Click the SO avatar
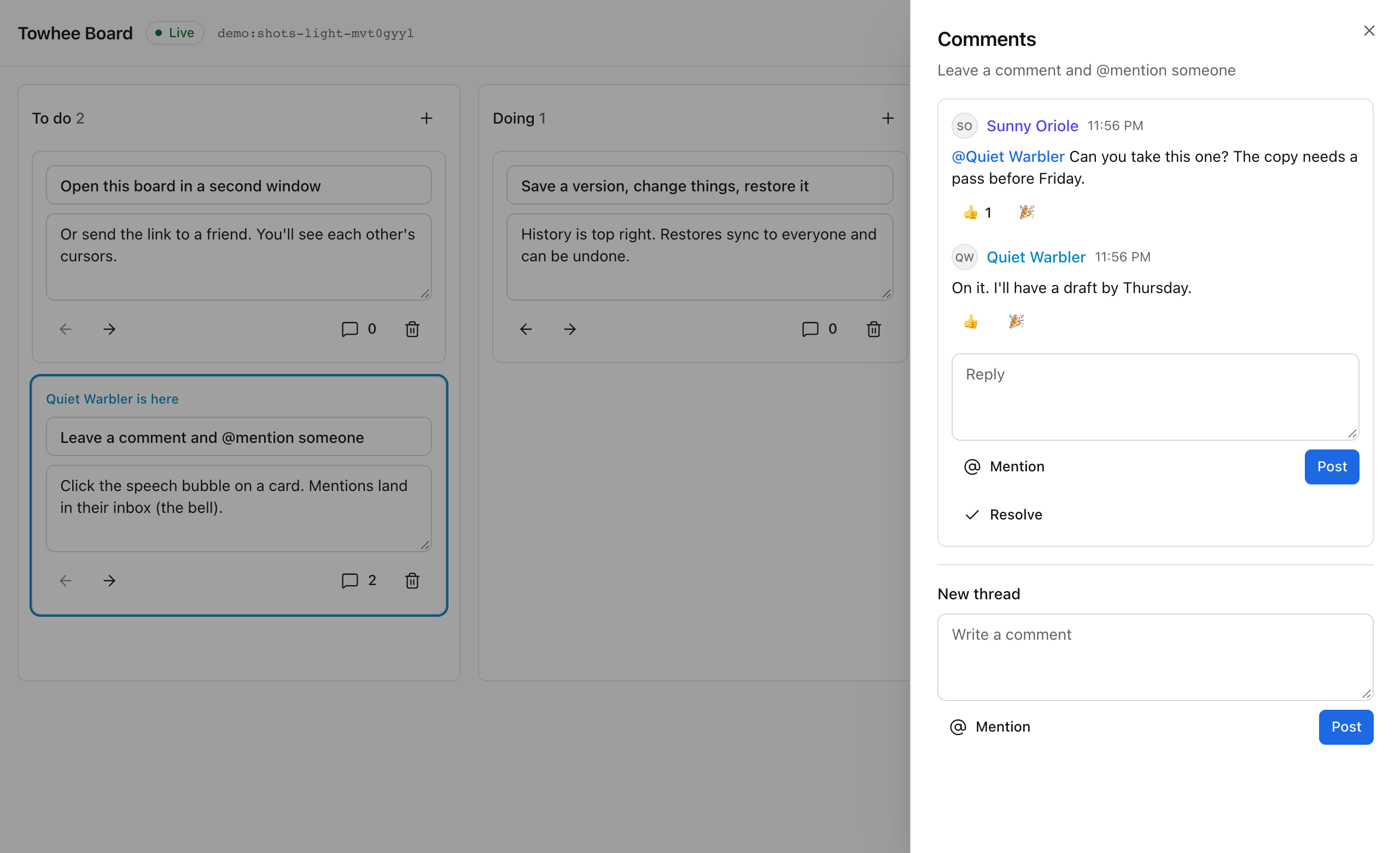 click(964, 126)
